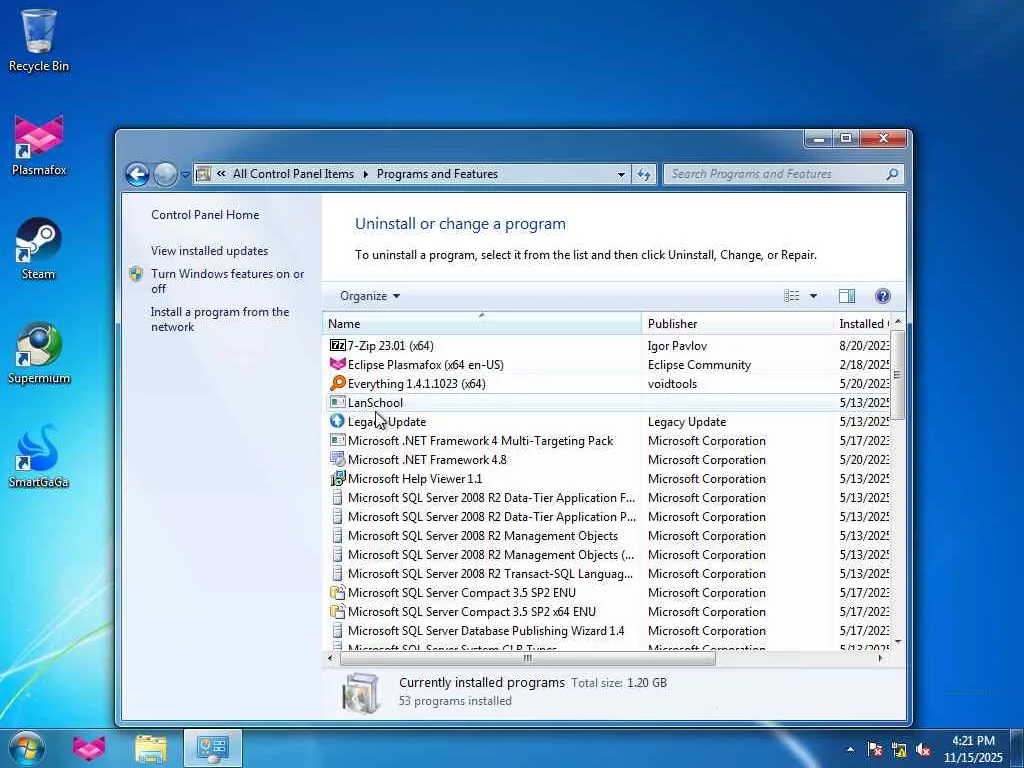Click the horizontal scrollbar right arrow
Viewport: 1024px width, 768px height.
click(881, 658)
